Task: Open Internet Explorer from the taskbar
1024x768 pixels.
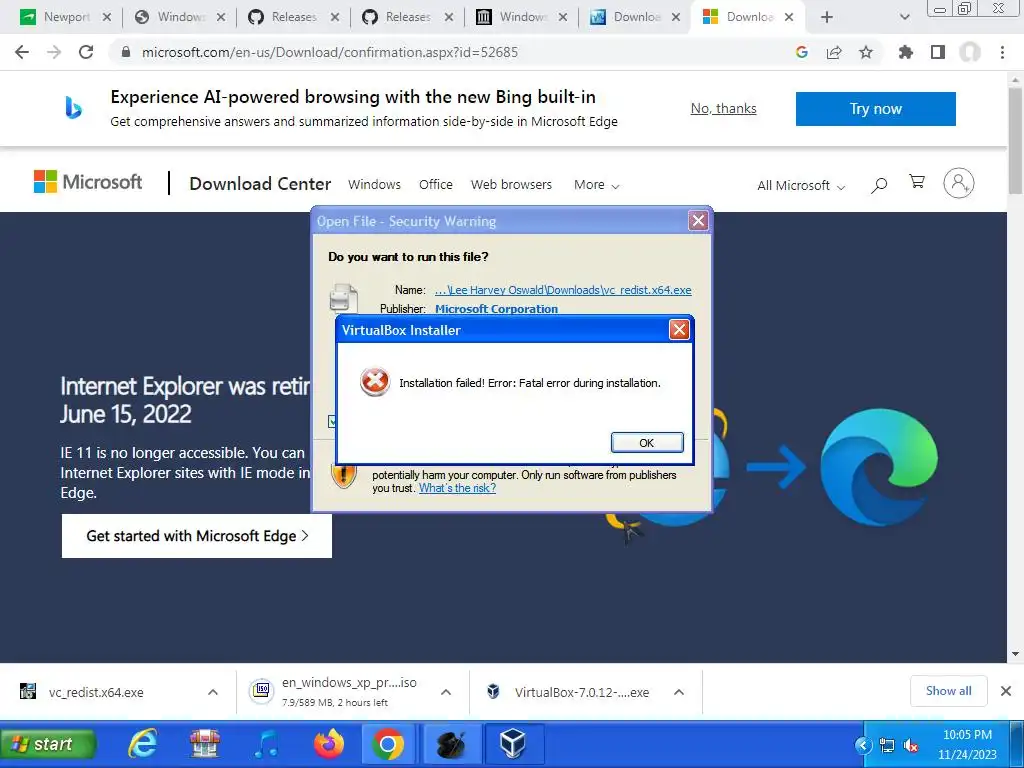Action: click(142, 744)
